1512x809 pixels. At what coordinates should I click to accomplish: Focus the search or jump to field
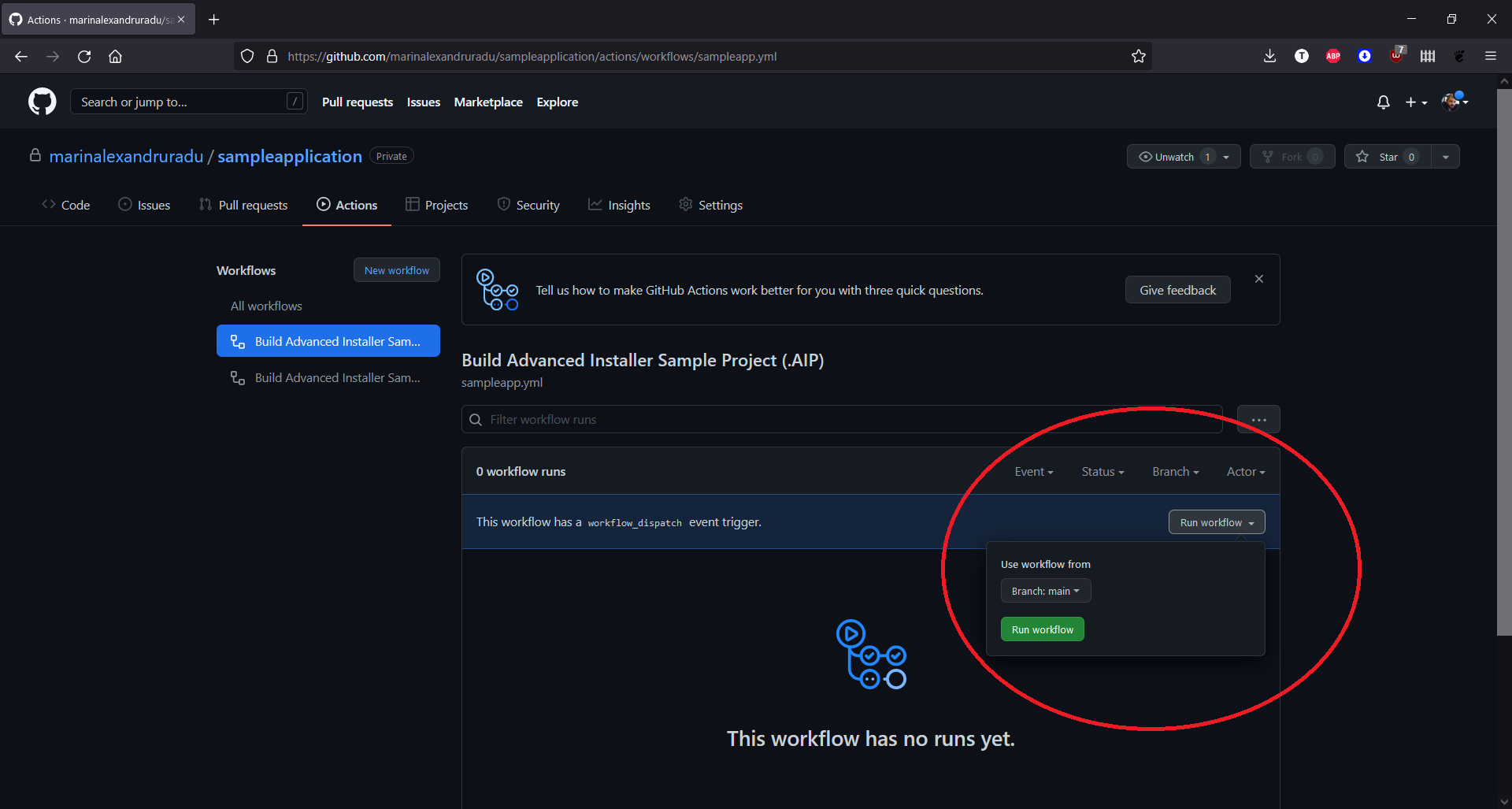click(189, 102)
